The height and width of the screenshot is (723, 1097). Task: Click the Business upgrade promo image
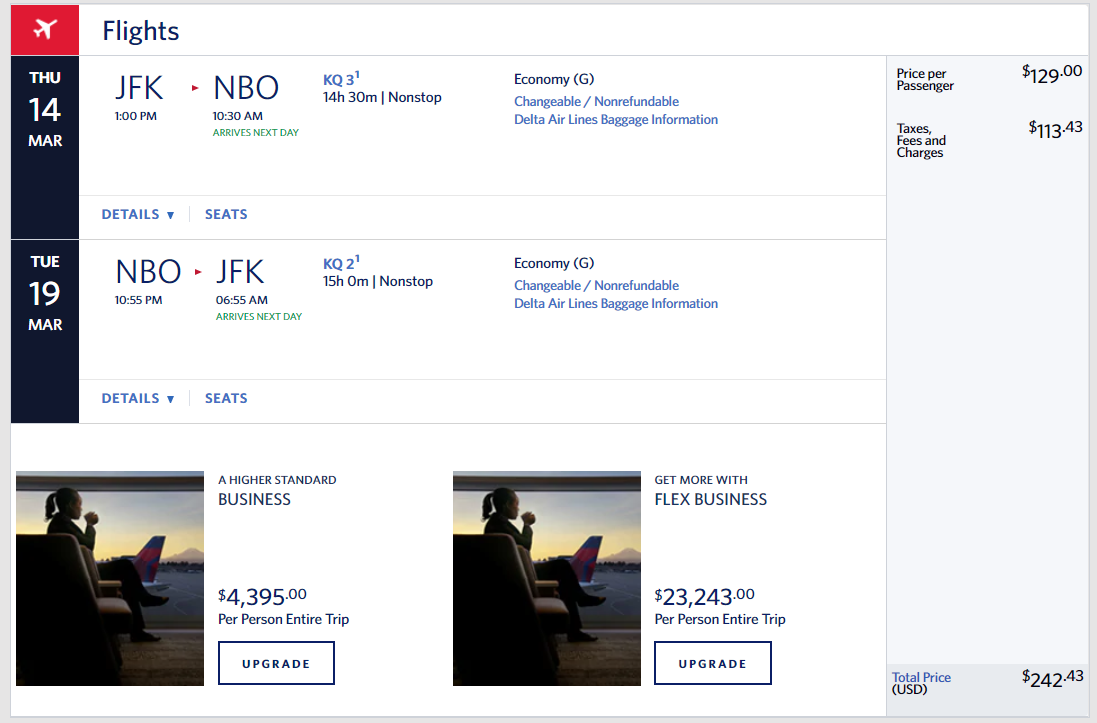(110, 578)
